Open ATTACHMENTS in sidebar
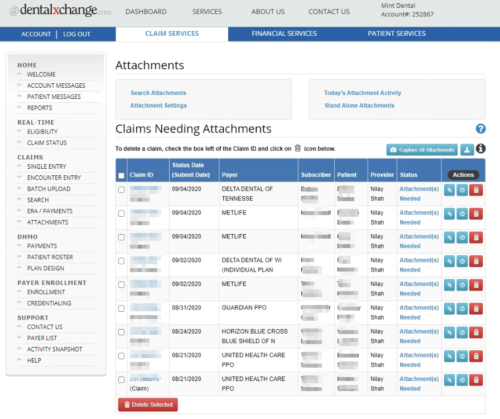500x419 pixels. click(47, 222)
